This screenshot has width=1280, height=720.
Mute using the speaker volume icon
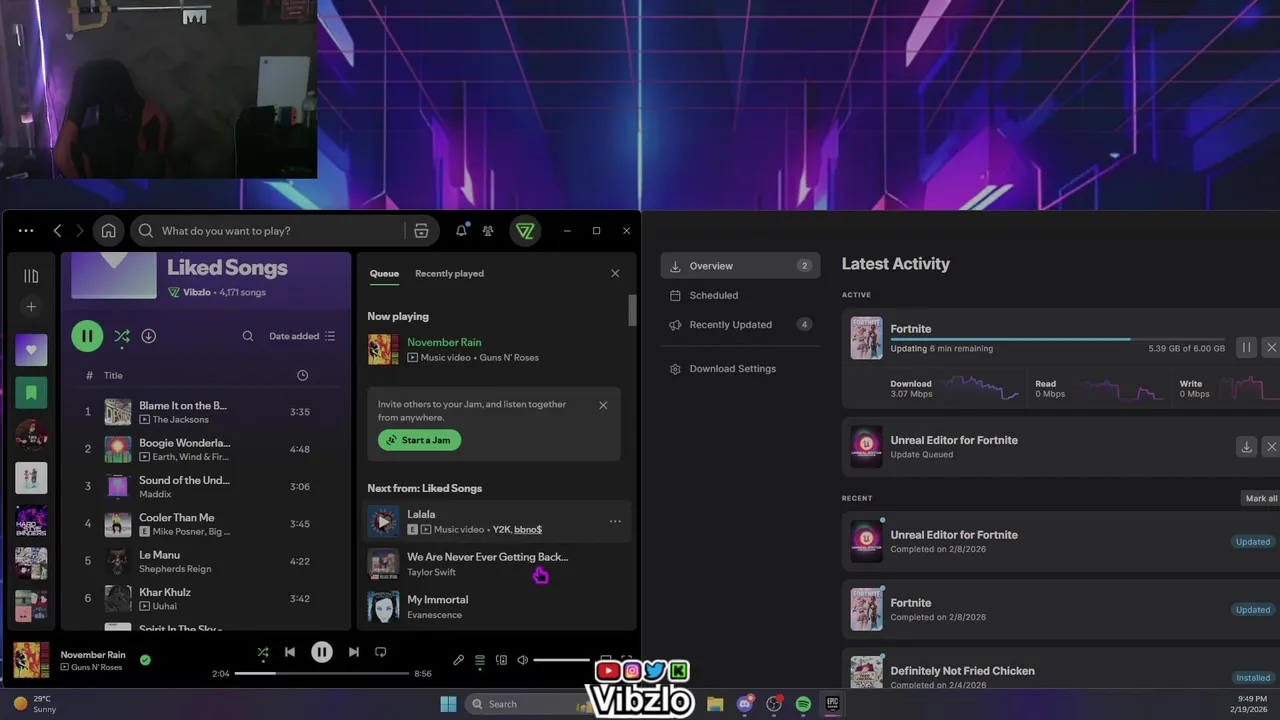pos(522,660)
